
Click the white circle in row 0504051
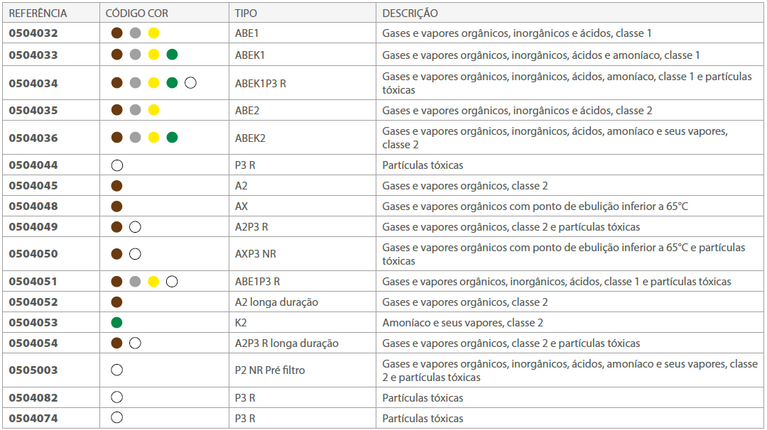coord(172,281)
